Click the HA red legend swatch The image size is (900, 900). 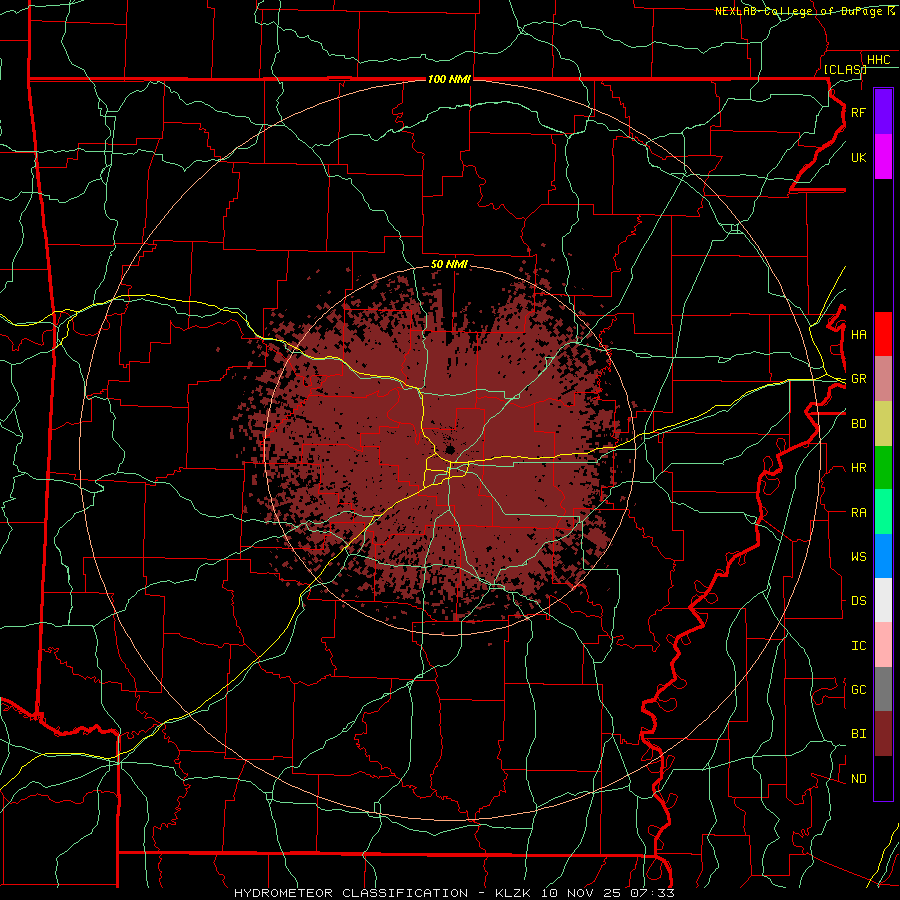pyautogui.click(x=883, y=334)
